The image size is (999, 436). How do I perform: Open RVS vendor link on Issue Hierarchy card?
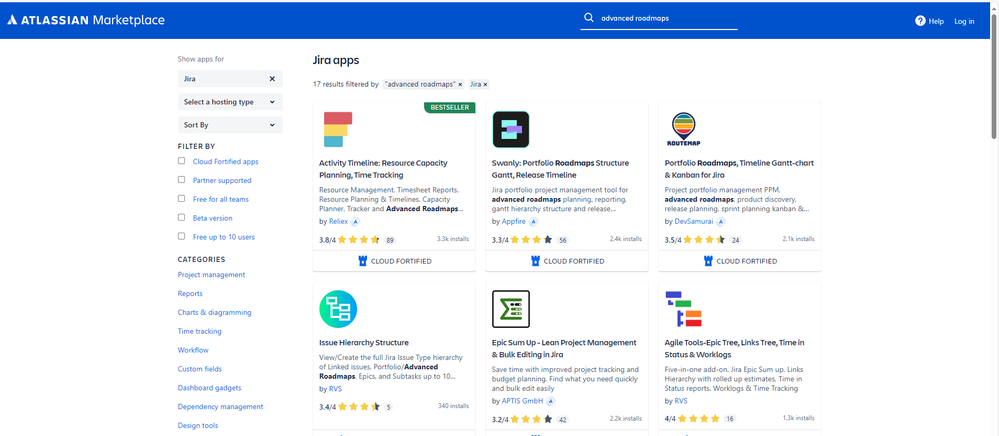[335, 388]
